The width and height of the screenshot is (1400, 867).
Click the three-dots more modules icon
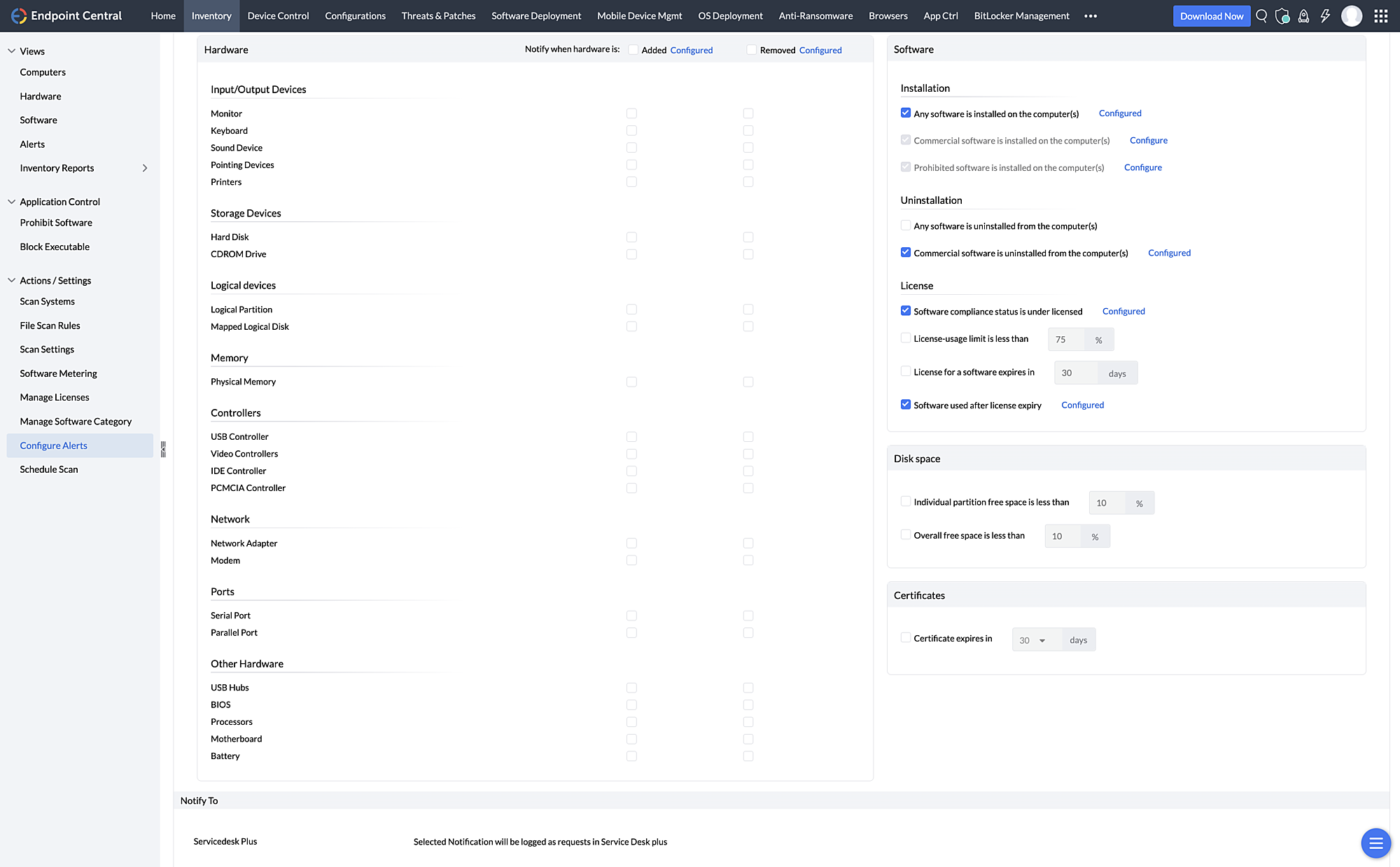(x=1091, y=15)
